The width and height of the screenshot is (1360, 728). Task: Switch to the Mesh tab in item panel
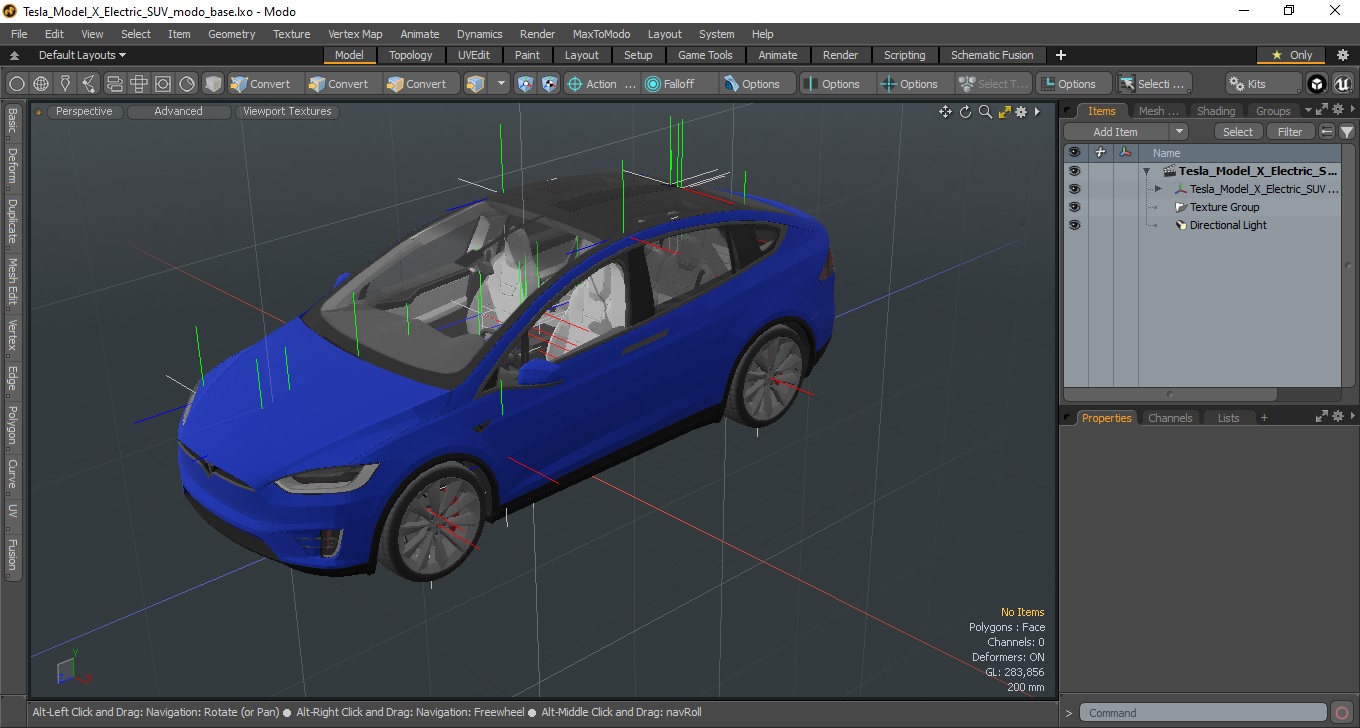tap(1158, 111)
